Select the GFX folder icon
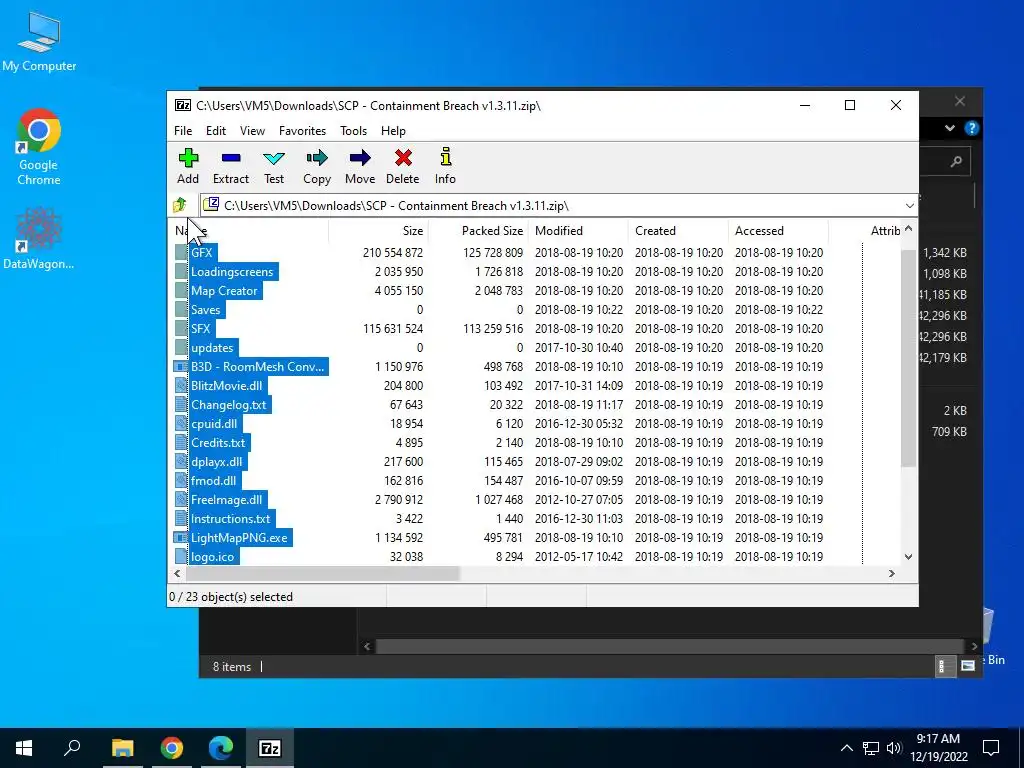The width and height of the screenshot is (1024, 768). click(181, 252)
